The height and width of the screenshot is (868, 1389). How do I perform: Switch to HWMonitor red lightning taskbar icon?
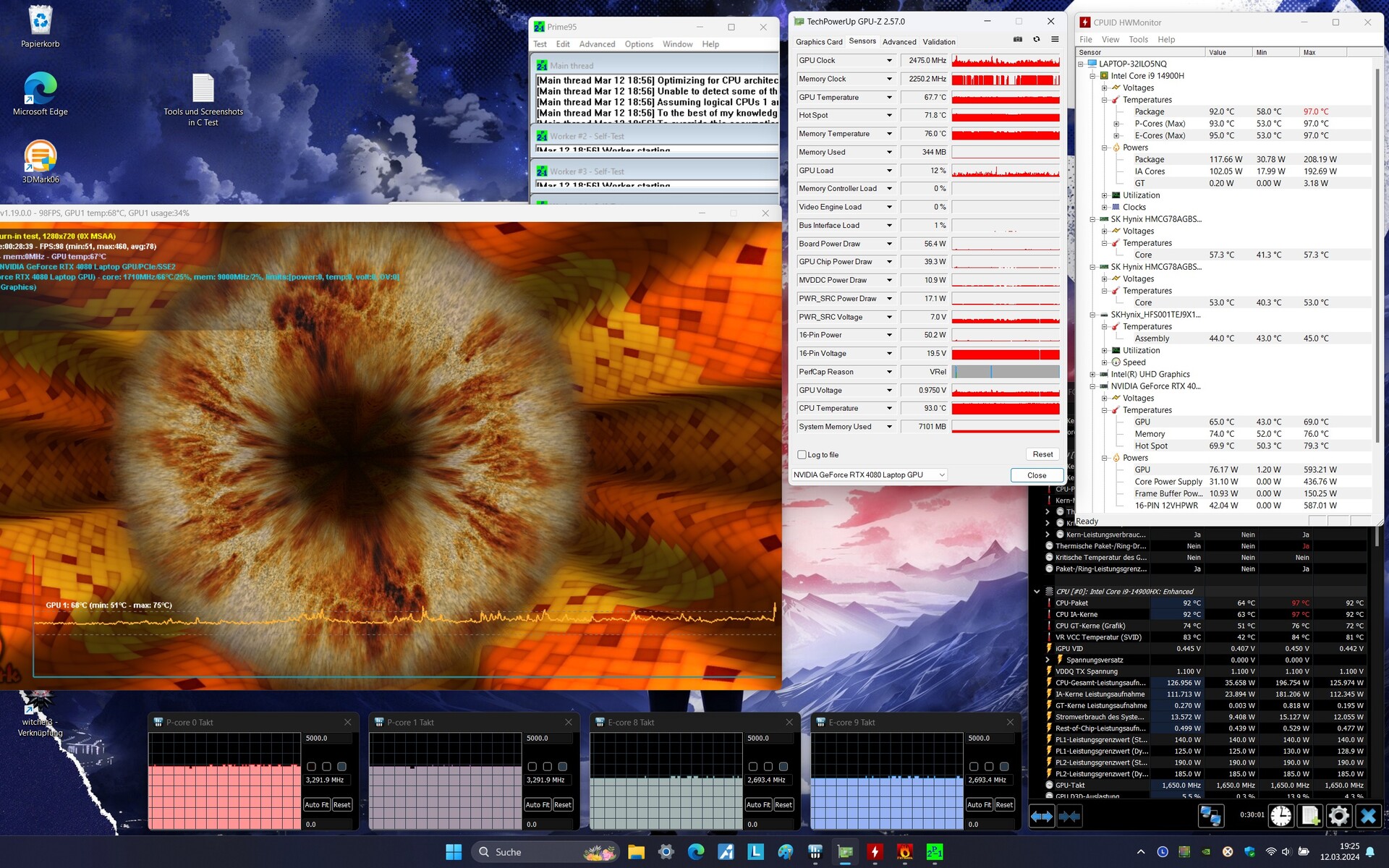pyautogui.click(x=875, y=852)
